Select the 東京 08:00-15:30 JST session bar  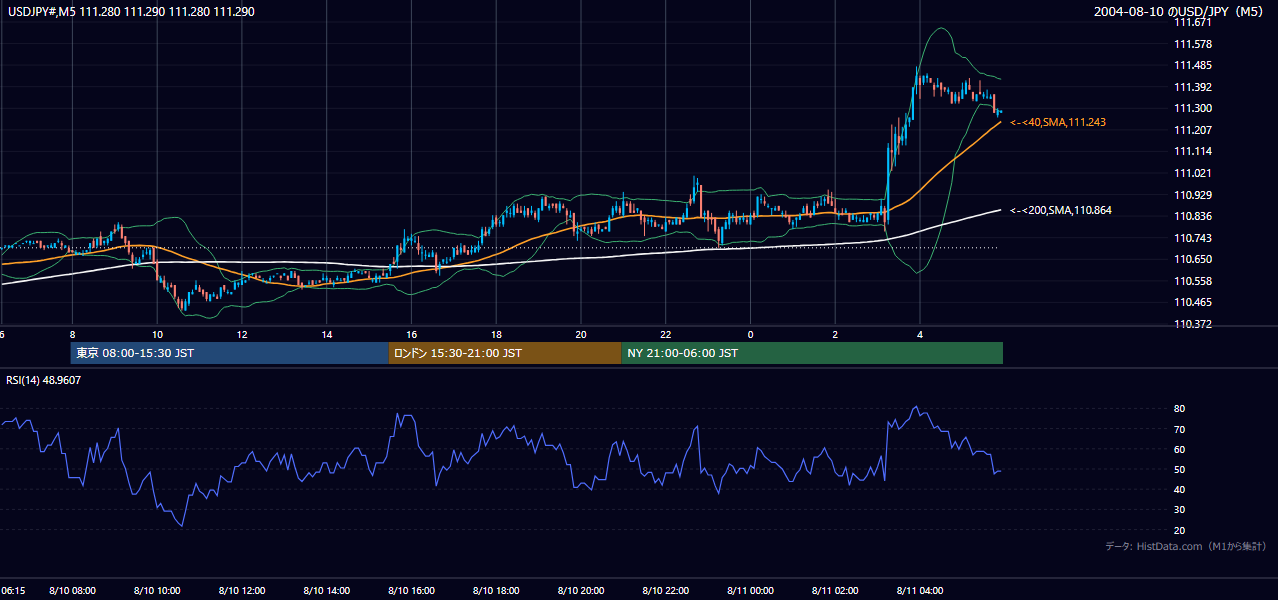[230, 353]
